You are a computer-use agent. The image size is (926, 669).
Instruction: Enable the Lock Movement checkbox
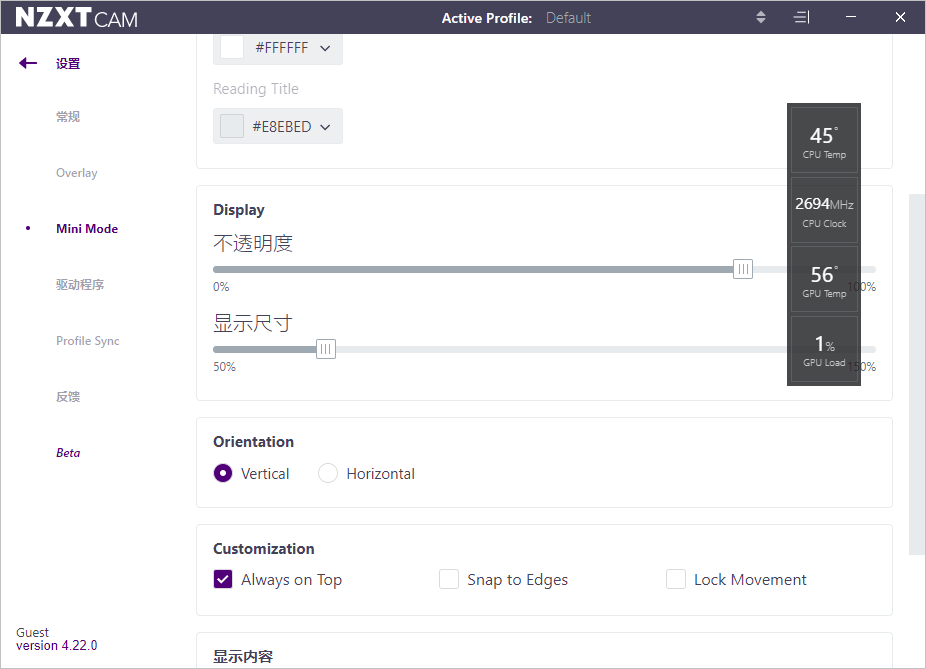point(676,580)
